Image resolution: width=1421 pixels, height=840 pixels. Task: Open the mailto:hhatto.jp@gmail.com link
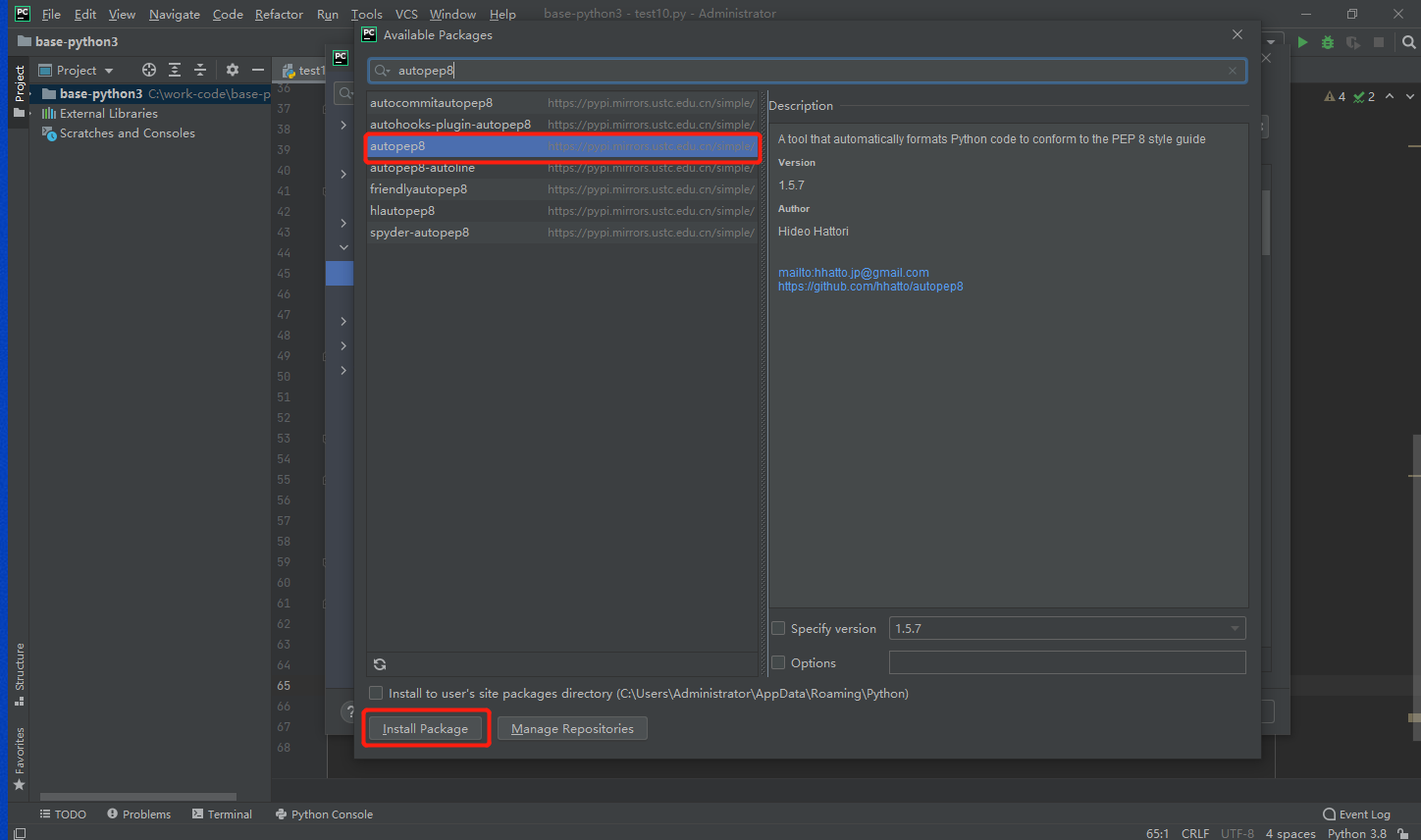point(854,273)
